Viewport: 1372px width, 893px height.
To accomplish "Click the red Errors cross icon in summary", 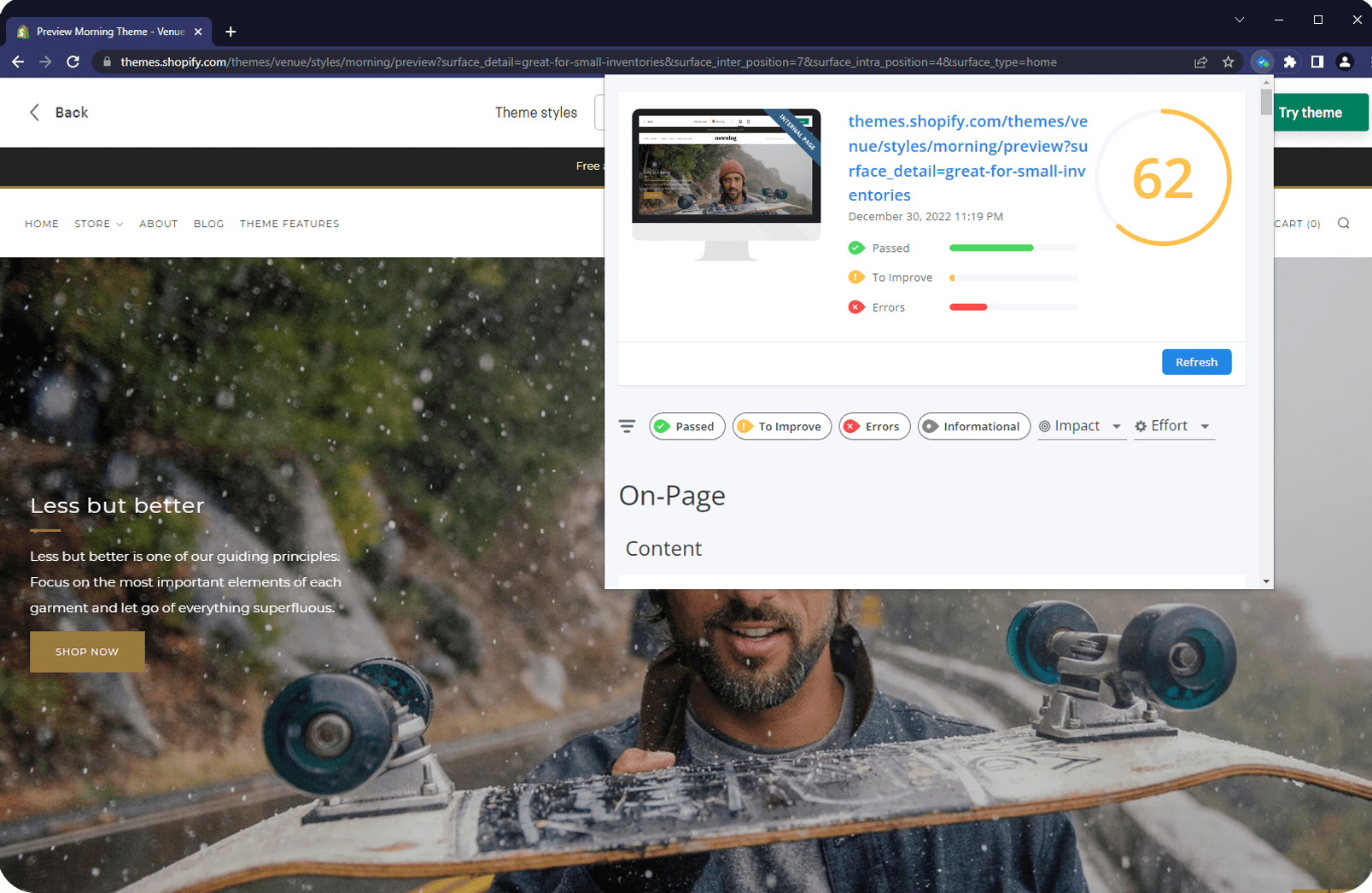I will coord(856,307).
